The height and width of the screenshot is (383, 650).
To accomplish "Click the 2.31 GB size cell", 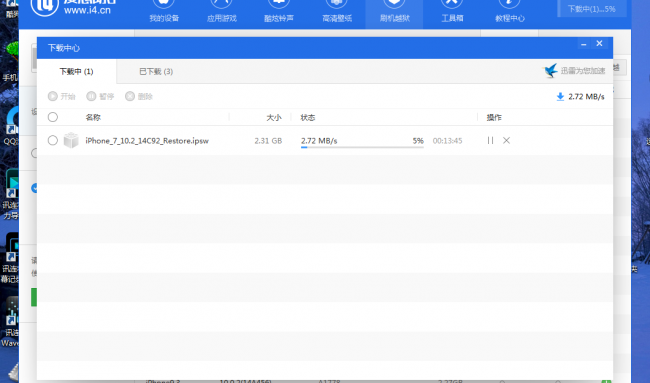I will [268, 141].
